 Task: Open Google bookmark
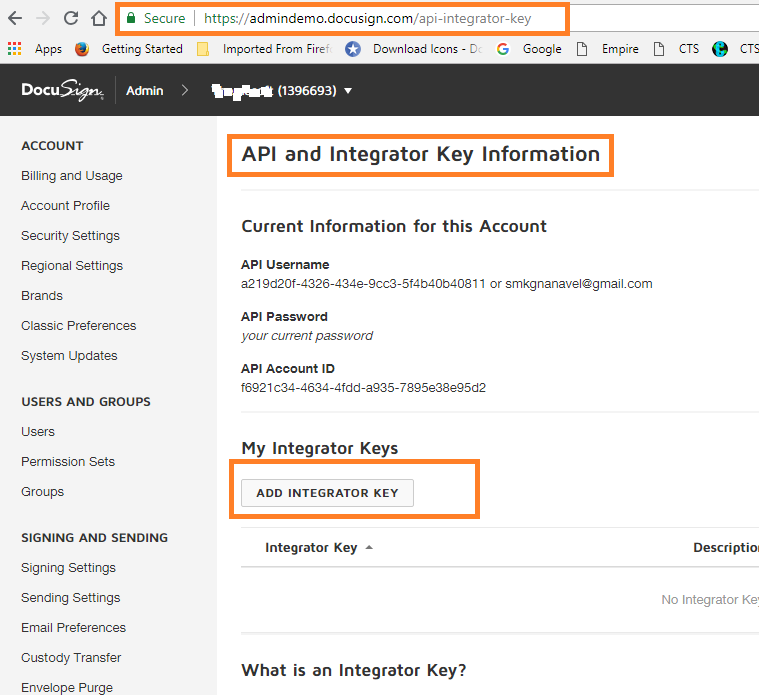[x=529, y=49]
